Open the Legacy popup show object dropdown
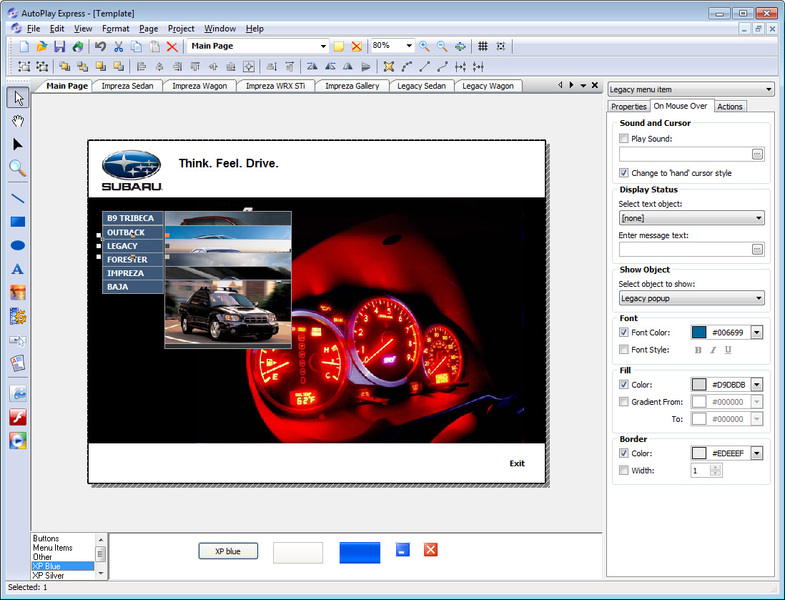 [x=691, y=298]
